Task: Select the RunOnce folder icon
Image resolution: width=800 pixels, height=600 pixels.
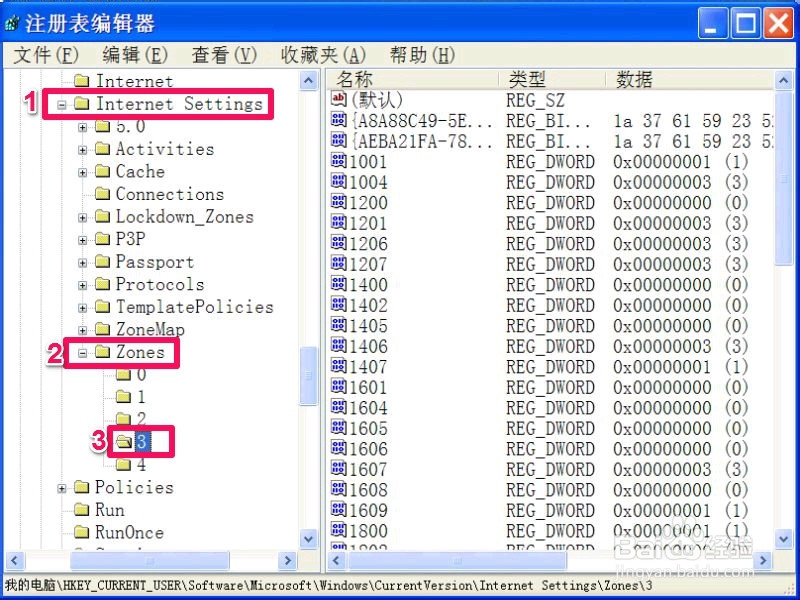Action: (x=82, y=532)
